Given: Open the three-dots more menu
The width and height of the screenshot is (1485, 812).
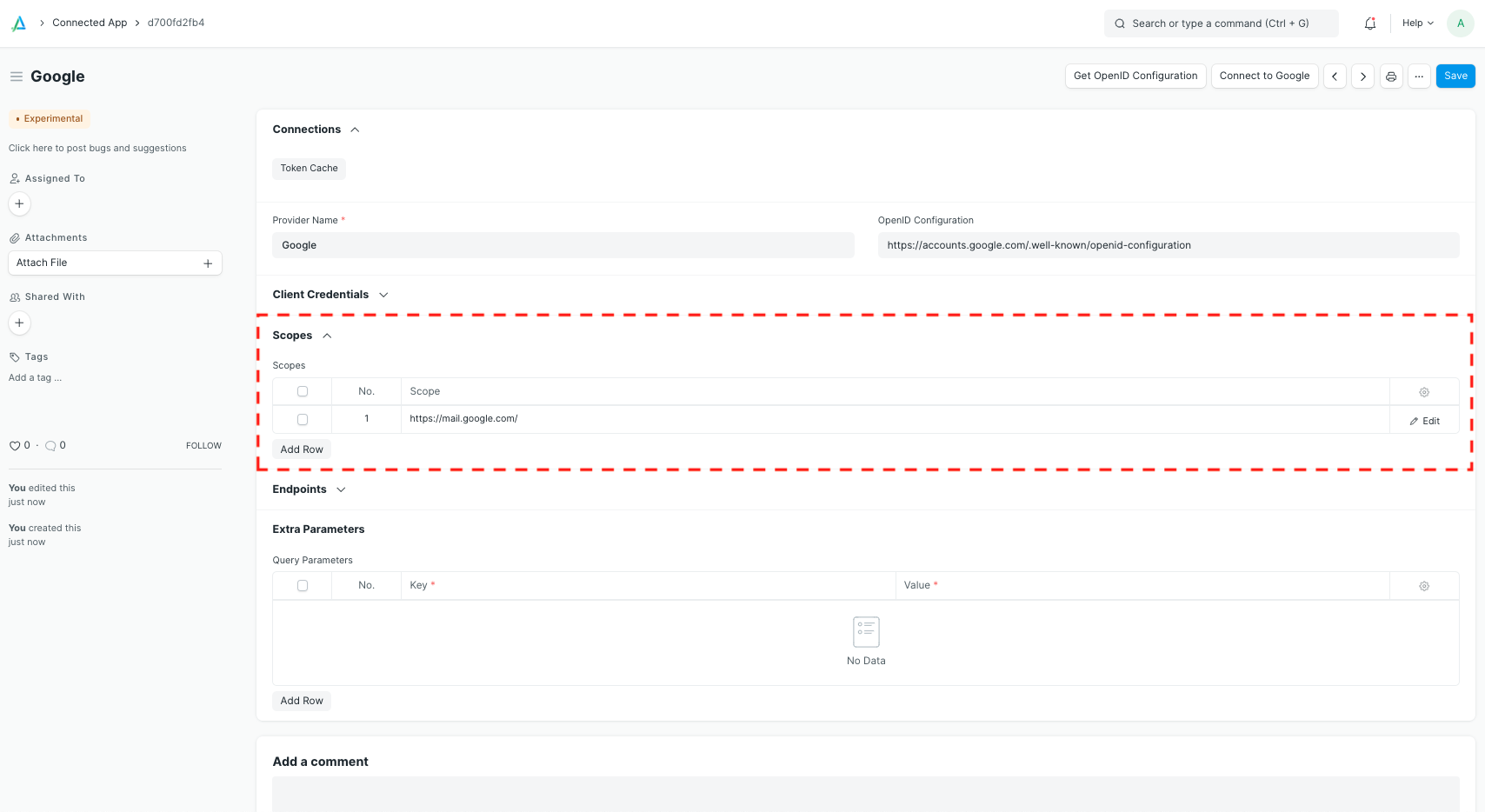Looking at the screenshot, I should coord(1419,77).
